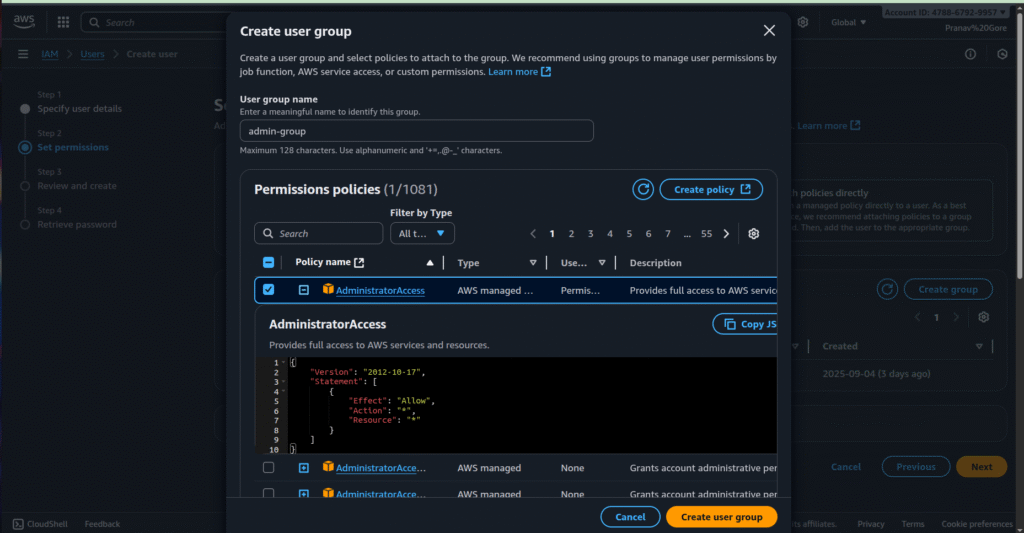Image resolution: width=1024 pixels, height=533 pixels.
Task: Click the refresh policies icon button
Action: coord(643,189)
